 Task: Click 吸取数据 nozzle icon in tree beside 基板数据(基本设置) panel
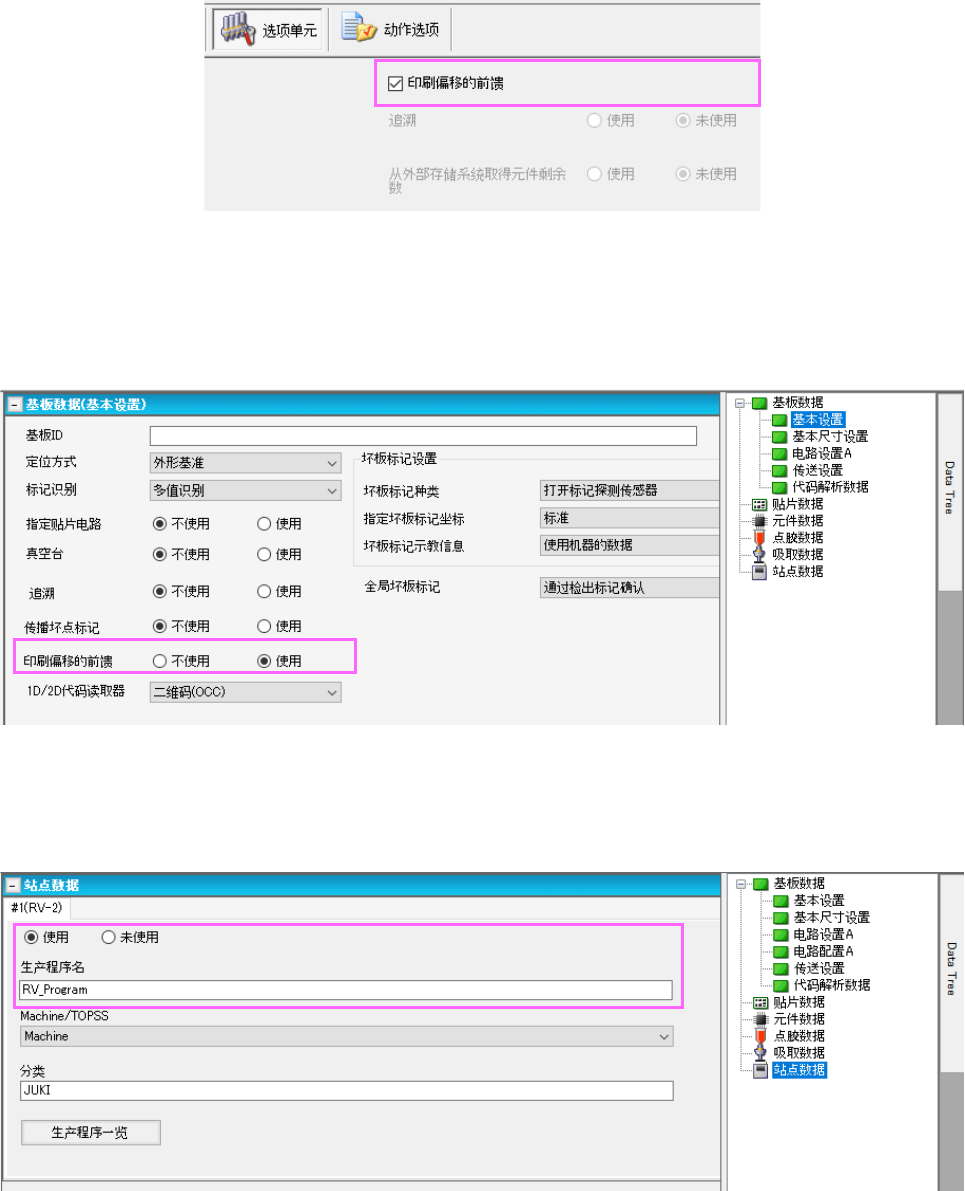pos(759,554)
